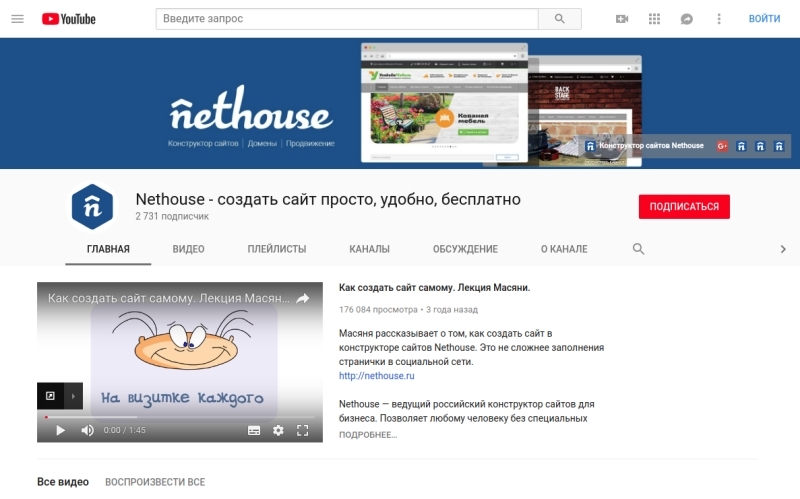This screenshot has height=499, width=800.
Task: Open the hamburger guide menu
Action: tap(17, 19)
